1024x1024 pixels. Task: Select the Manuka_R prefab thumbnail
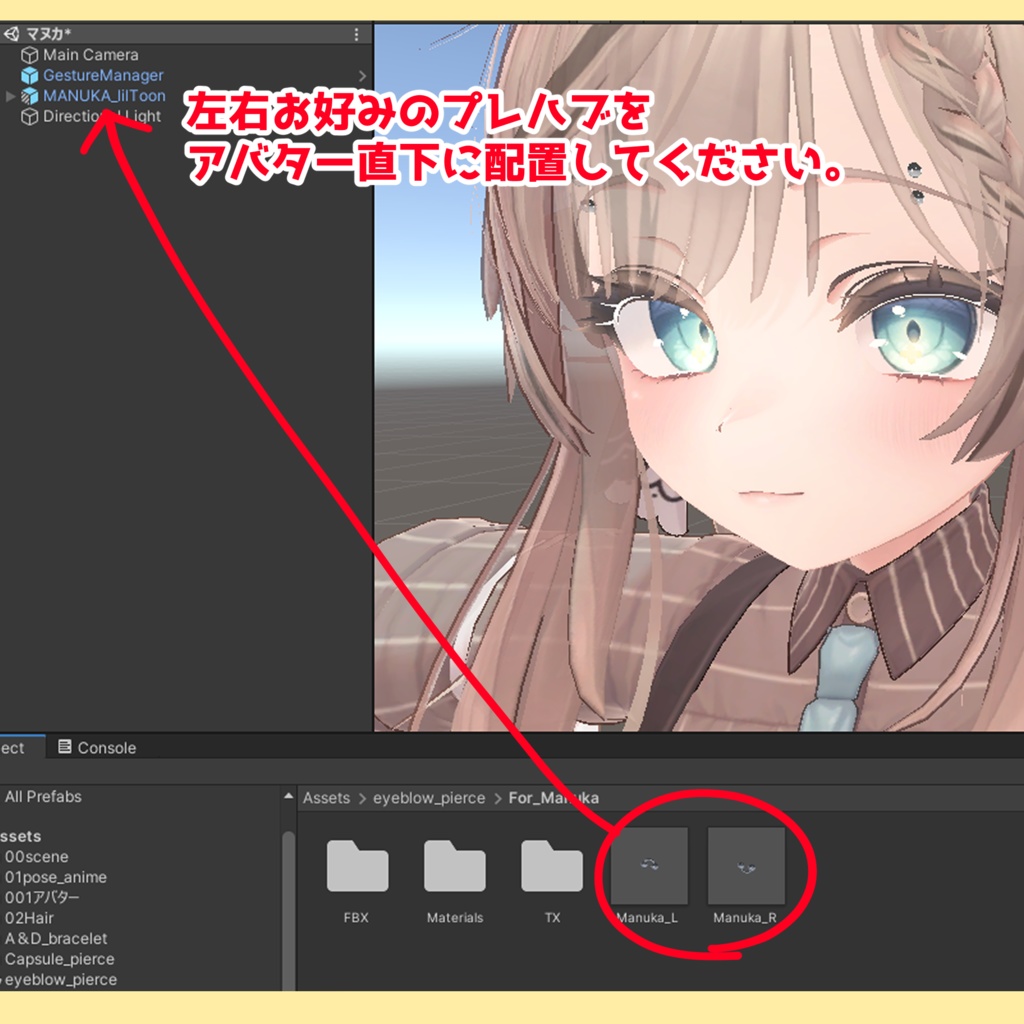tap(746, 866)
